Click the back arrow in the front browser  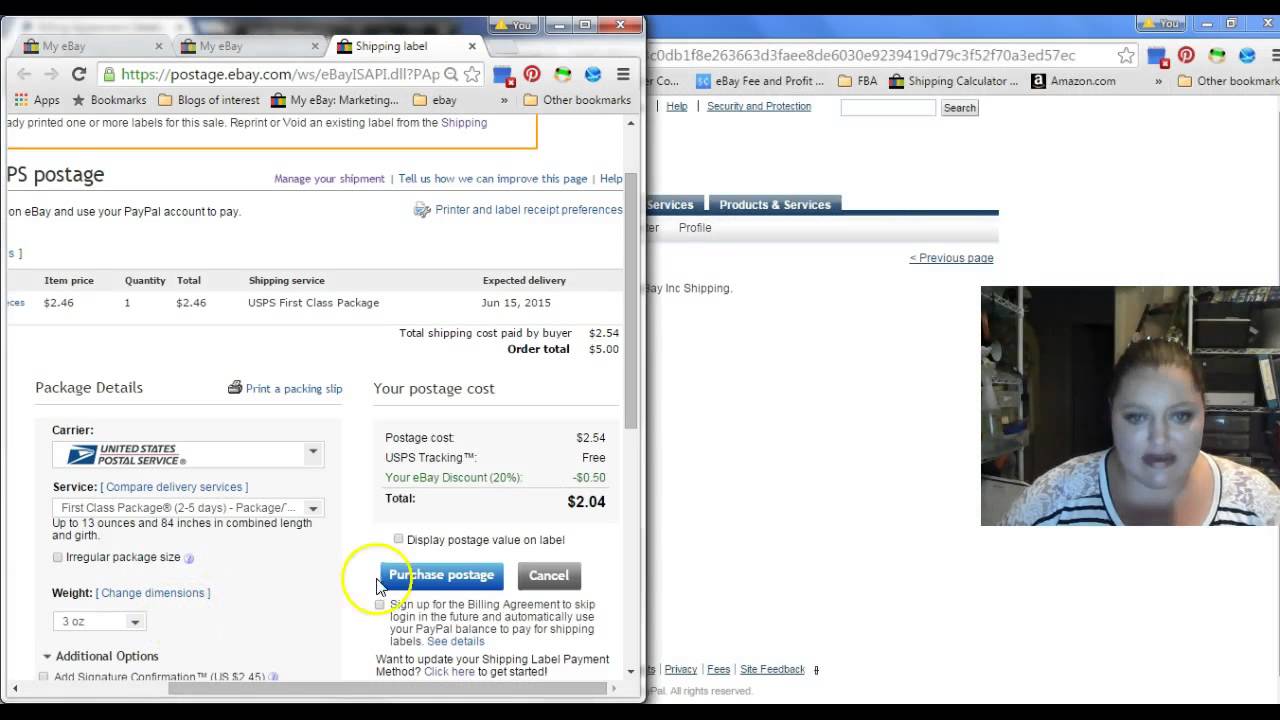click(24, 74)
